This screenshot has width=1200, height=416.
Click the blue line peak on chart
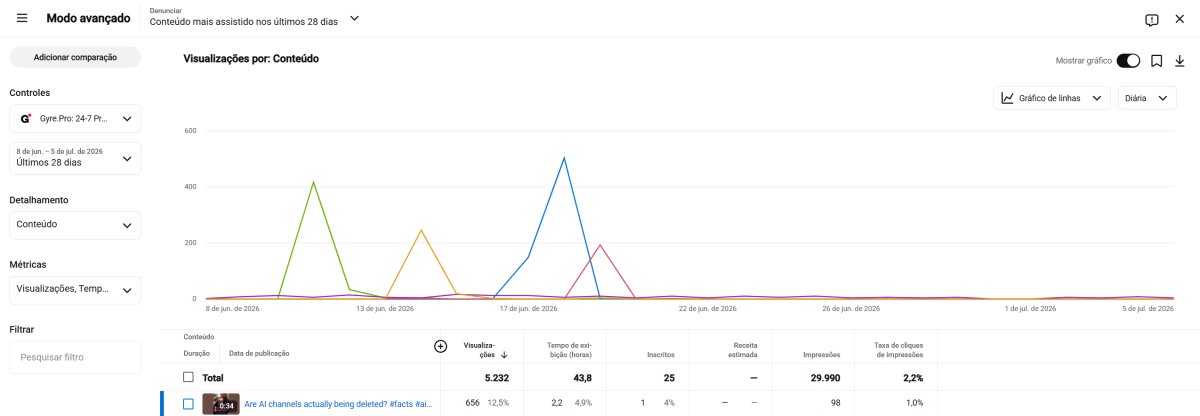tap(564, 158)
